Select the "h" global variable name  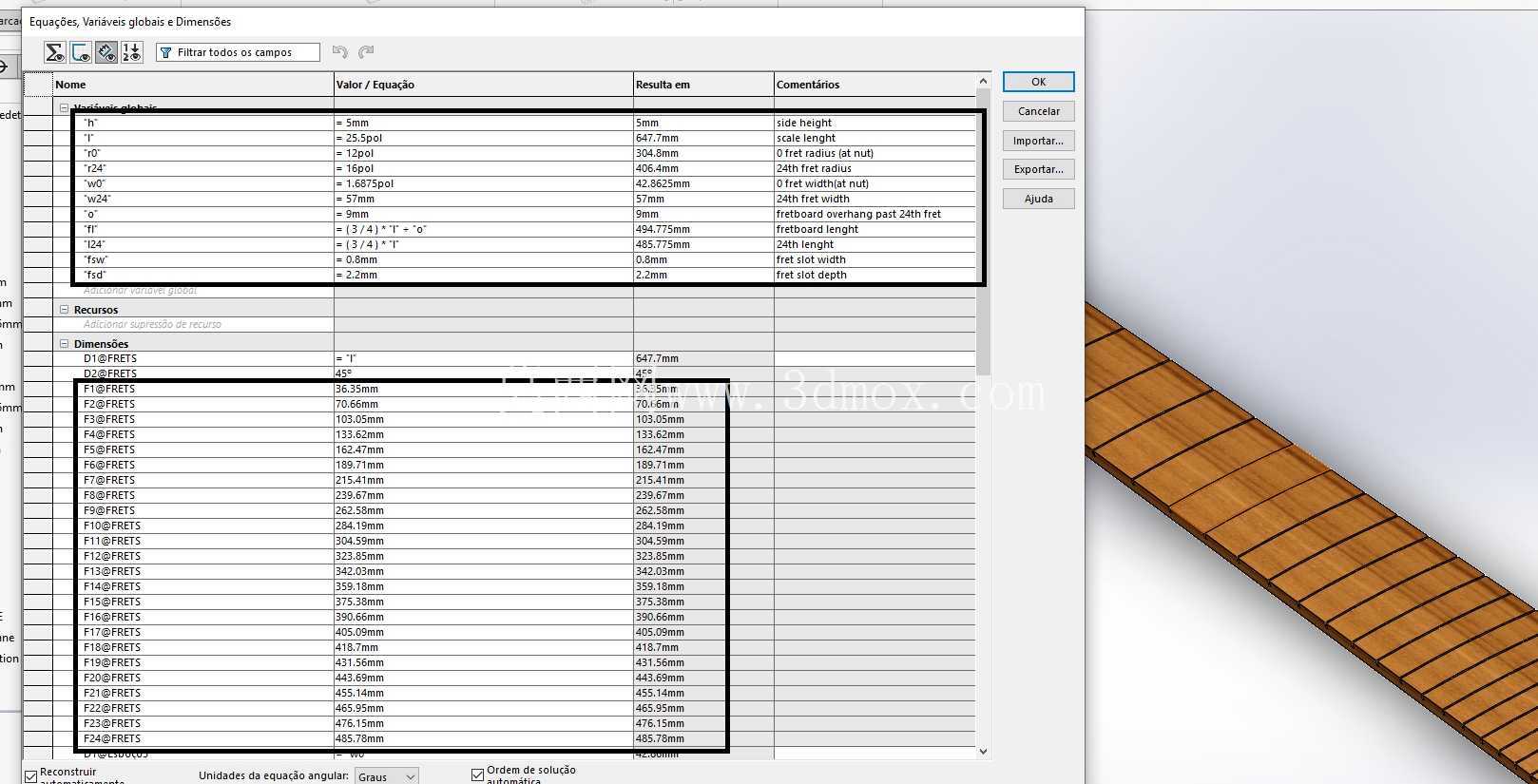(x=91, y=123)
